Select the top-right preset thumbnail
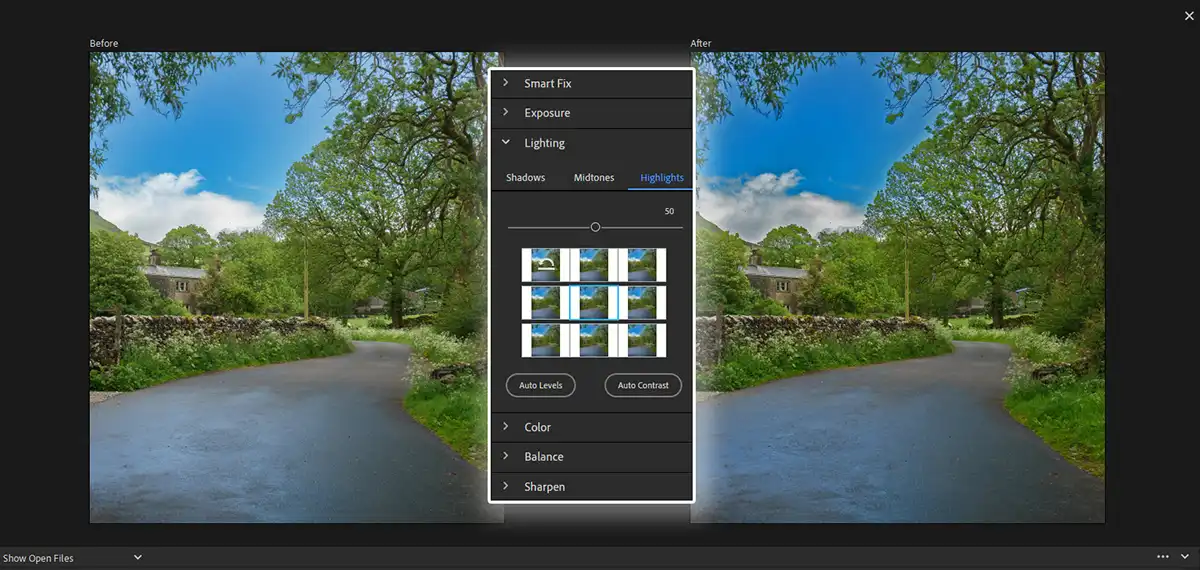The width and height of the screenshot is (1200, 570). click(x=642, y=265)
